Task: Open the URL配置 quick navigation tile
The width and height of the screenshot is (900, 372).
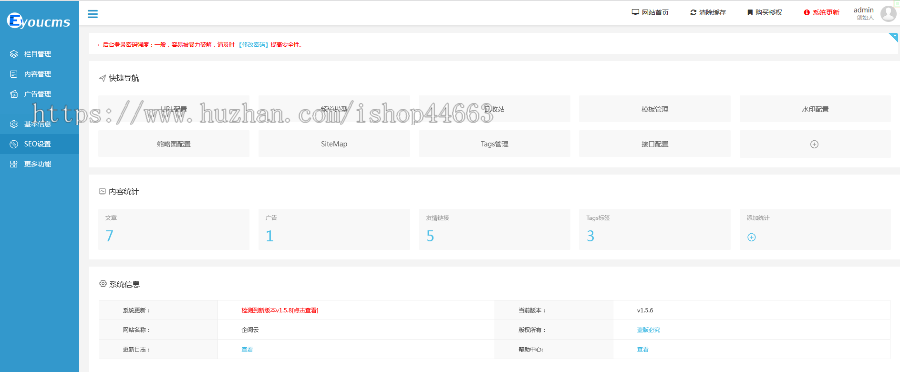Action: coord(174,108)
